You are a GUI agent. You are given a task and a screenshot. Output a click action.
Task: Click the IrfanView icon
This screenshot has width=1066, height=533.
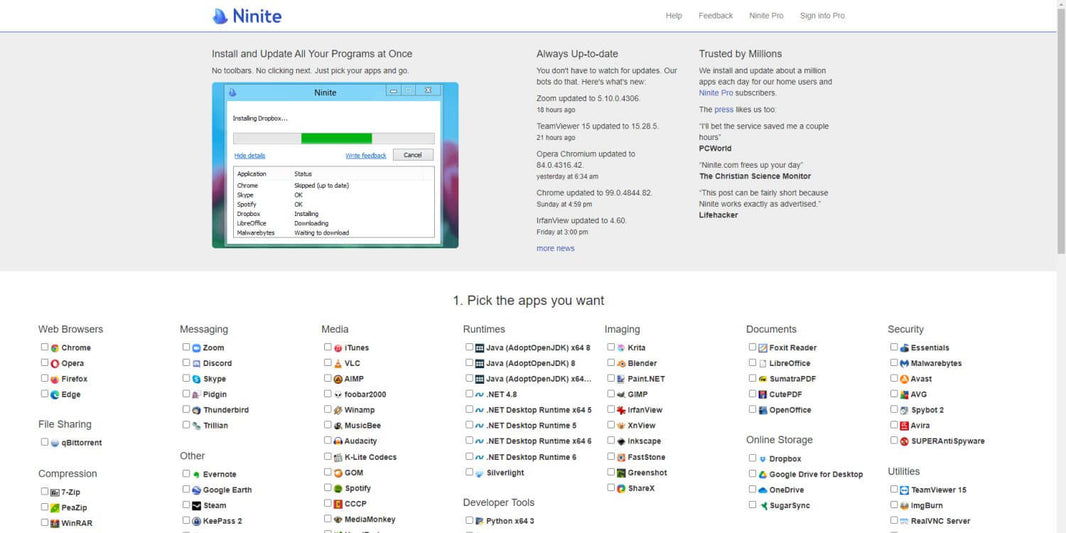pyautogui.click(x=621, y=411)
